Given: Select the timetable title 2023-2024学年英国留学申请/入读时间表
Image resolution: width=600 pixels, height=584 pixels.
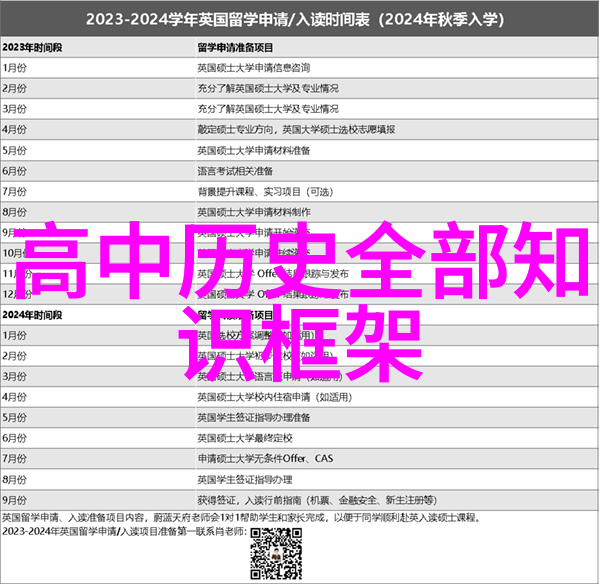Looking at the screenshot, I should point(299,19).
